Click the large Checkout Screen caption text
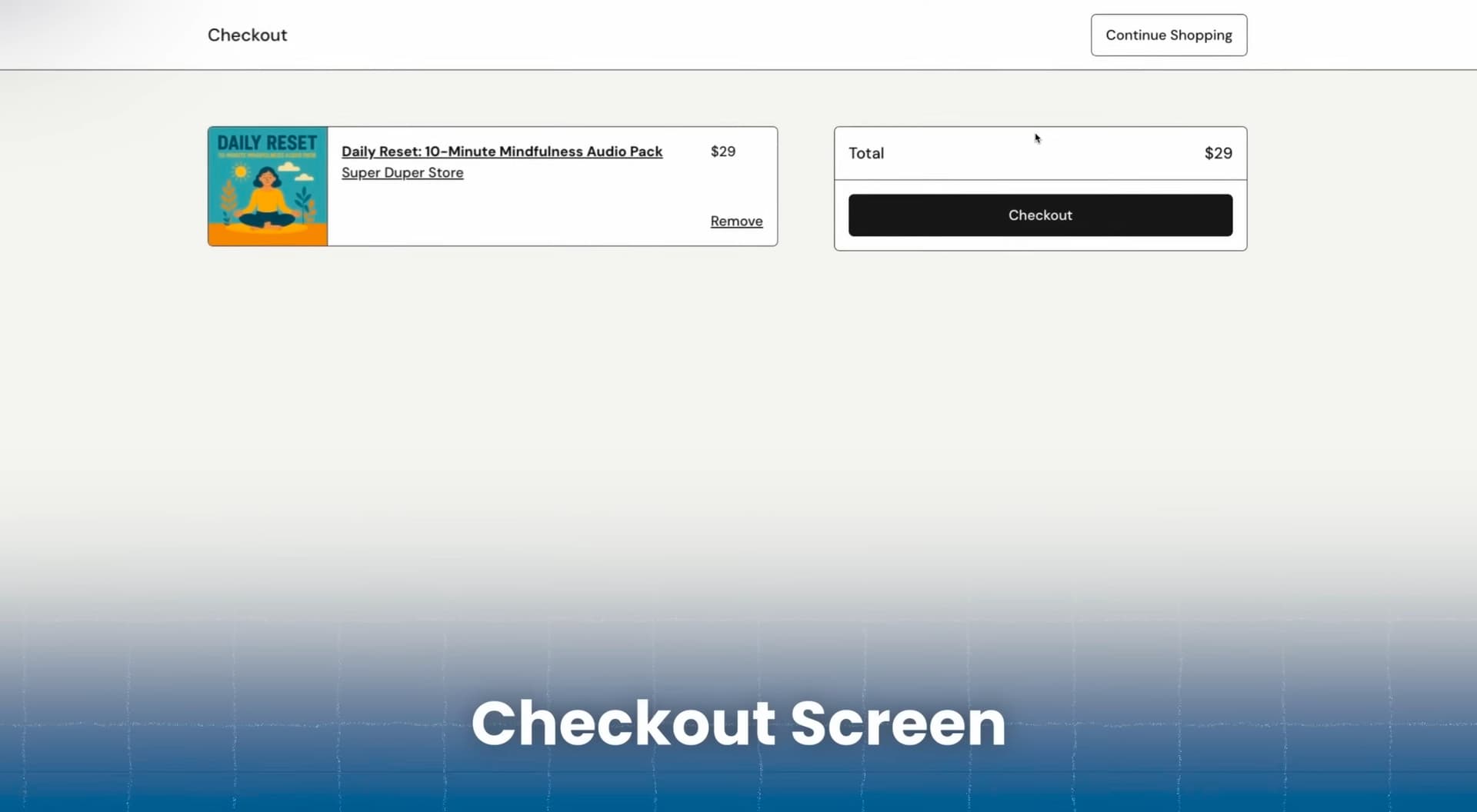 pos(738,723)
